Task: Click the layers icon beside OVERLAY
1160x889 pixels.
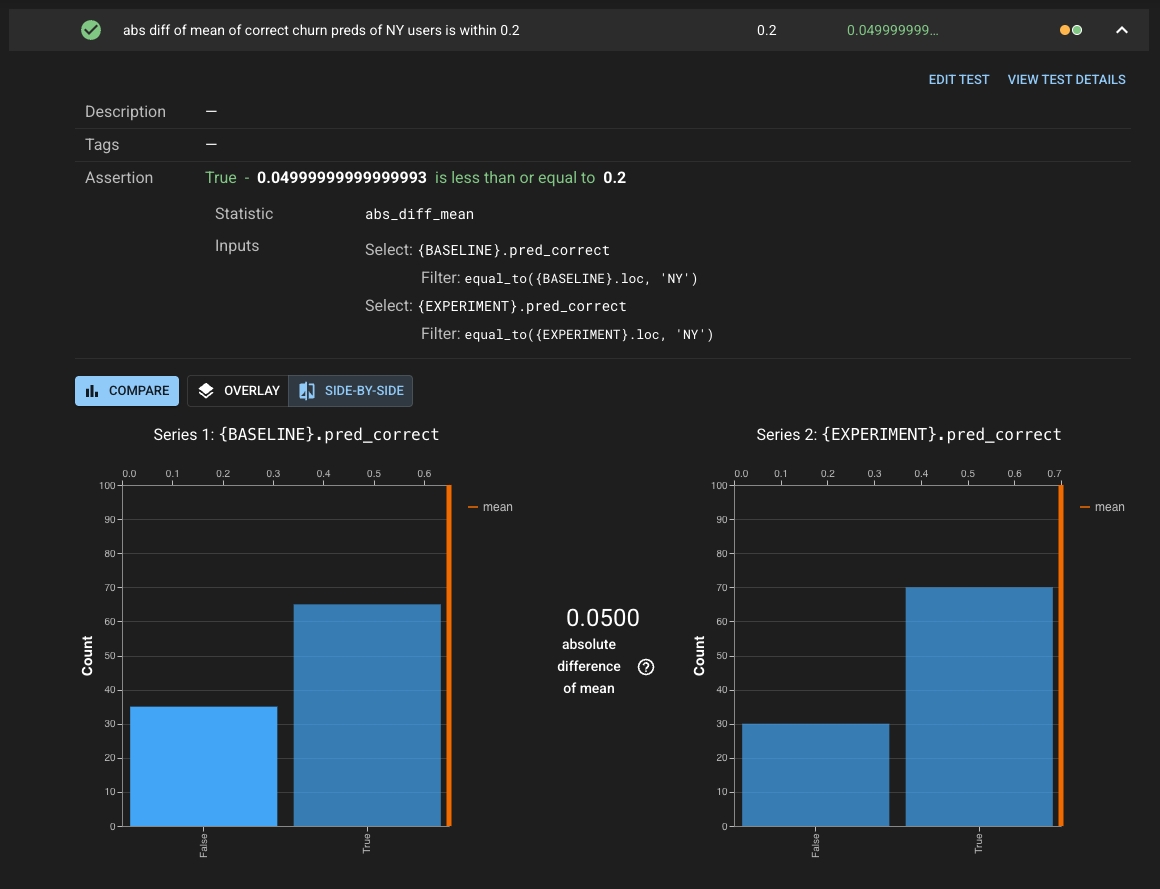Action: (x=206, y=391)
